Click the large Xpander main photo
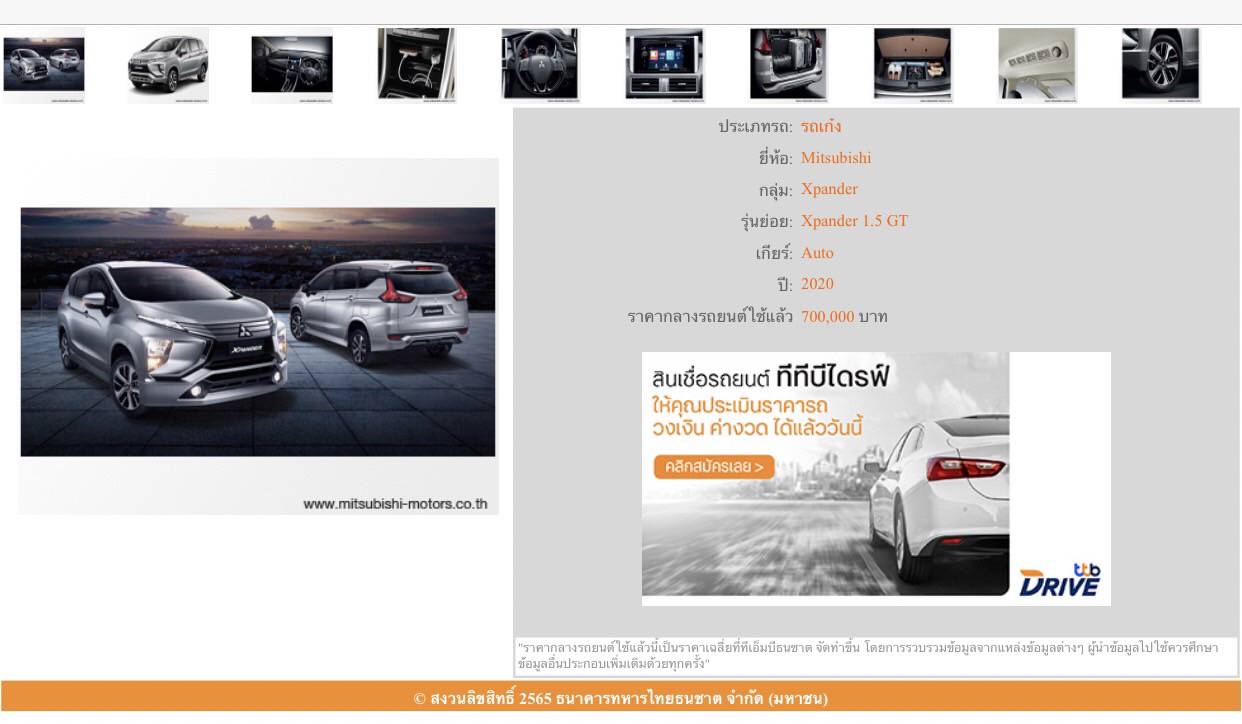Viewport: 1242px width, 724px height. (x=258, y=336)
